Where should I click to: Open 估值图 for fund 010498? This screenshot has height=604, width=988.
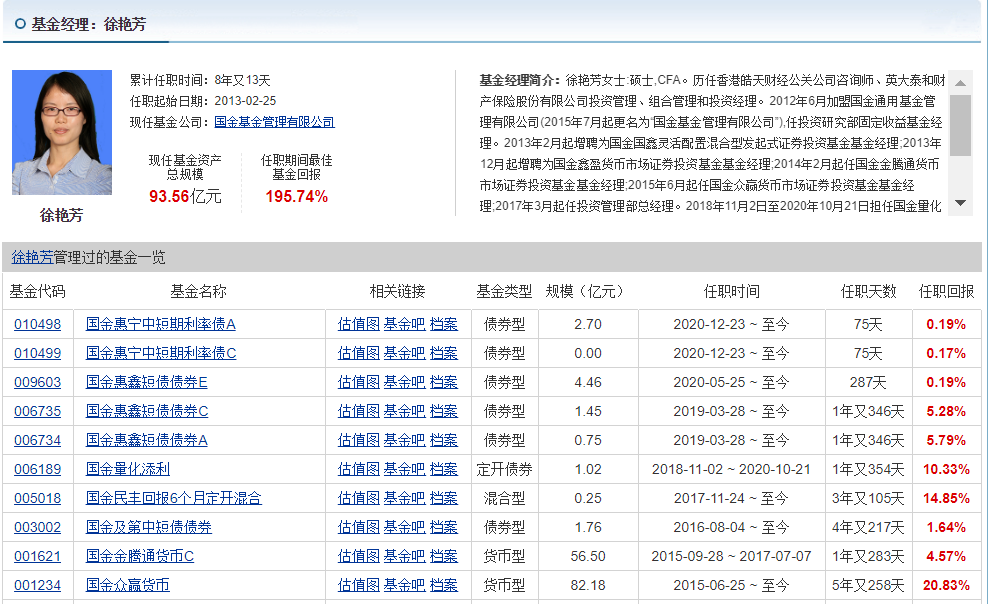(x=359, y=324)
